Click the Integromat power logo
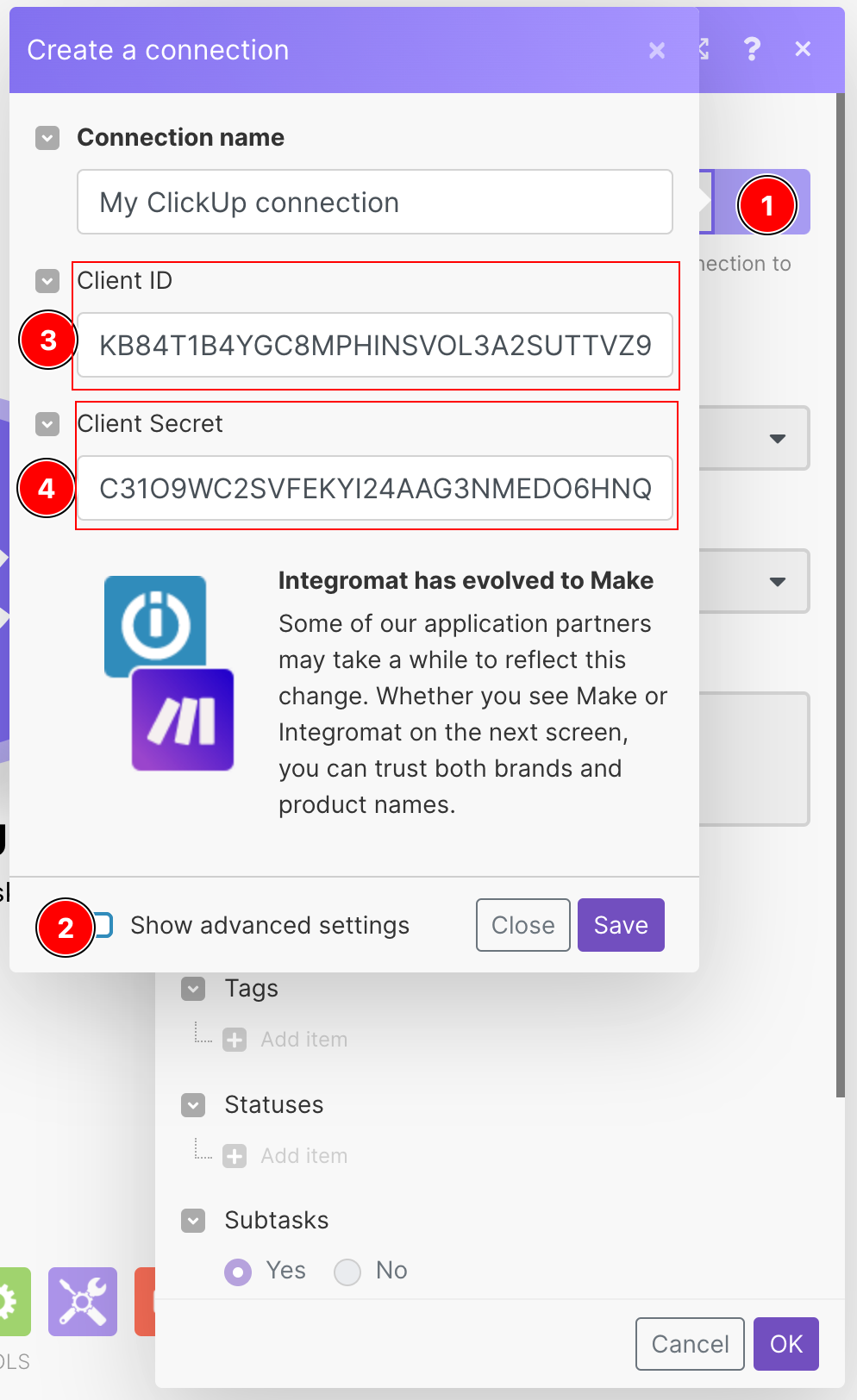Viewport: 857px width, 1400px height. tap(155, 626)
